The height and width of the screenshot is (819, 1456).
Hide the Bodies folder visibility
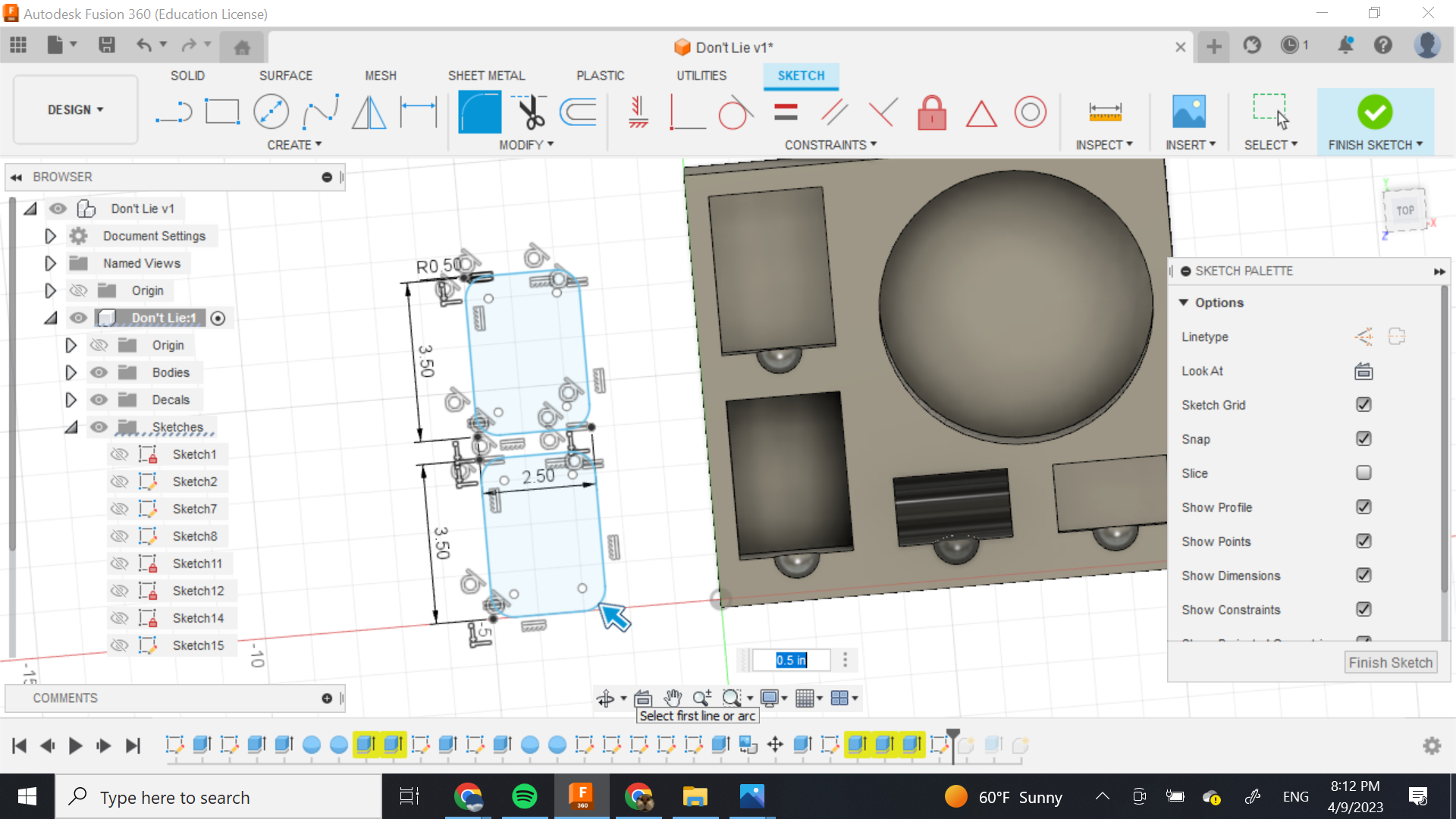99,372
